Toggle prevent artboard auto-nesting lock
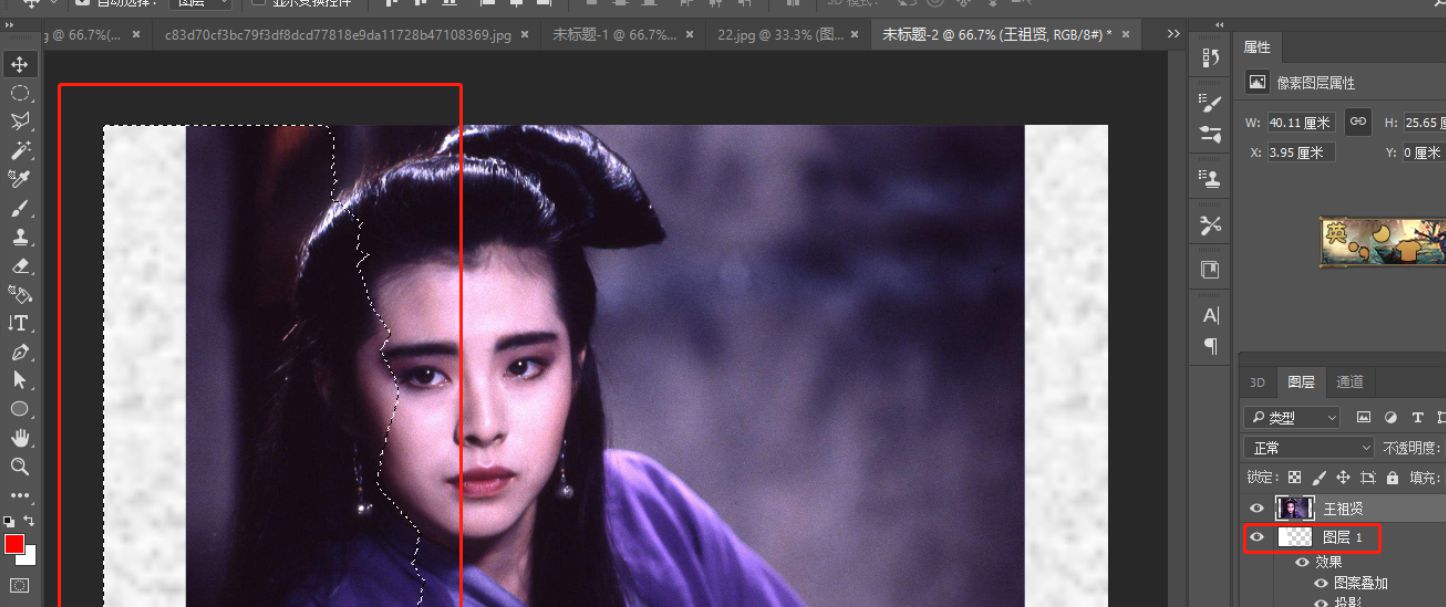The width and height of the screenshot is (1446, 607). [1368, 478]
